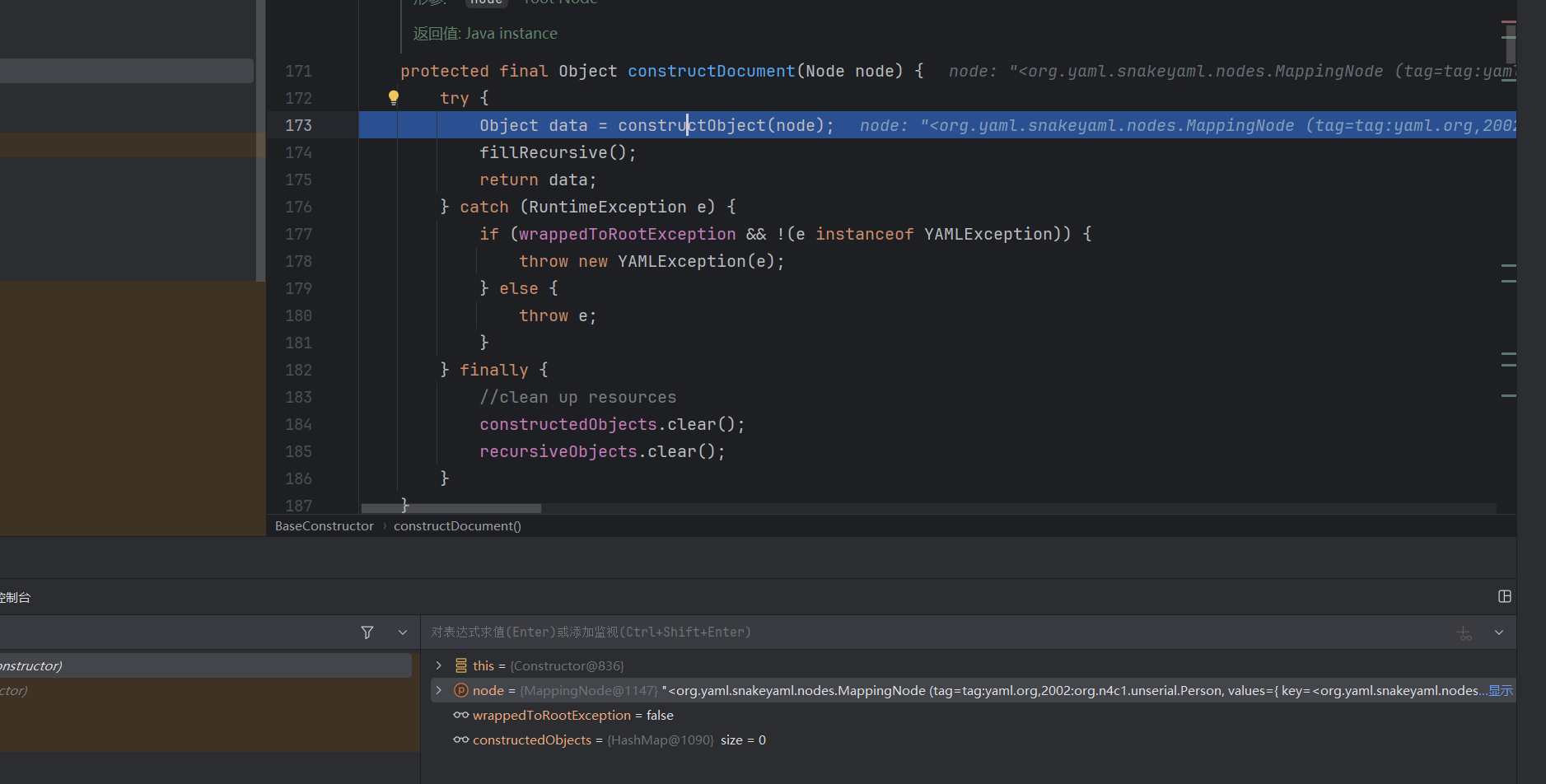Click the blue '显示' link for node value
The height and width of the screenshot is (784, 1546).
[1500, 690]
